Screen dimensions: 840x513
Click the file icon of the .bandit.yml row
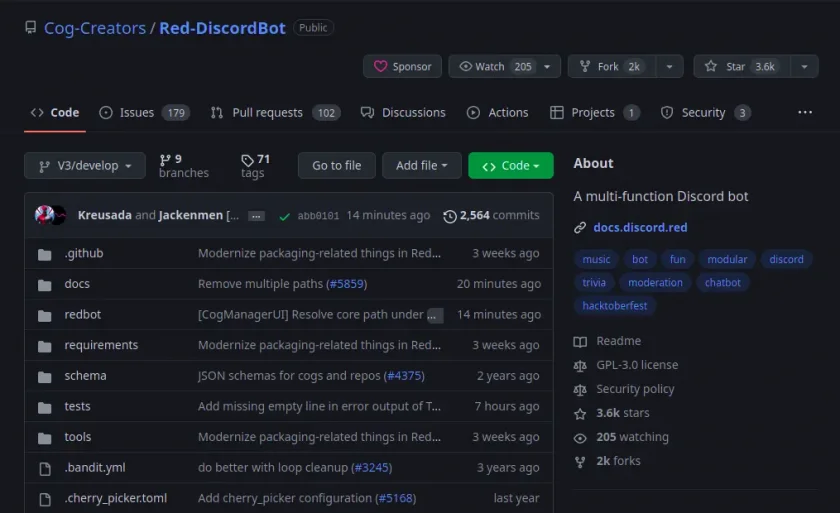[x=45, y=469]
